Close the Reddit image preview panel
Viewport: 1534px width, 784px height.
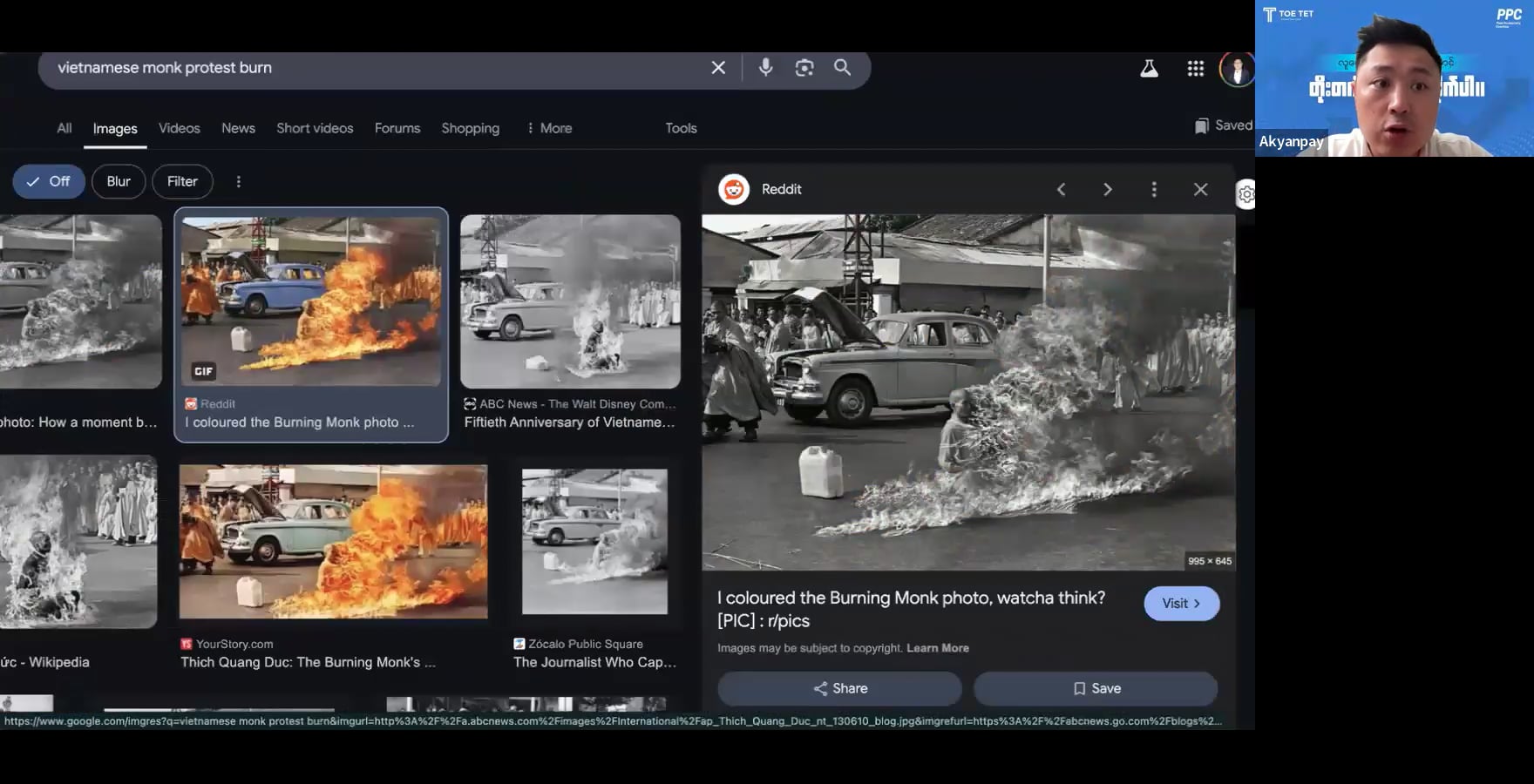[1200, 190]
